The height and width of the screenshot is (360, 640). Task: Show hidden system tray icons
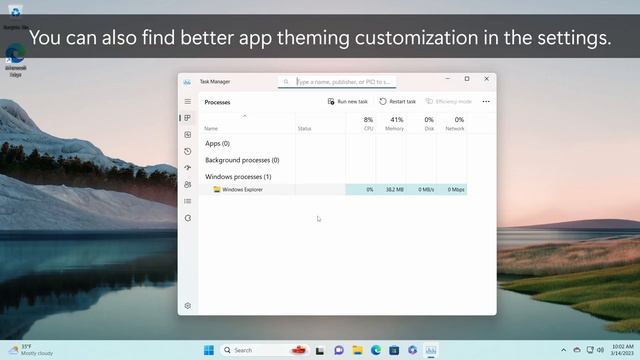coord(564,350)
